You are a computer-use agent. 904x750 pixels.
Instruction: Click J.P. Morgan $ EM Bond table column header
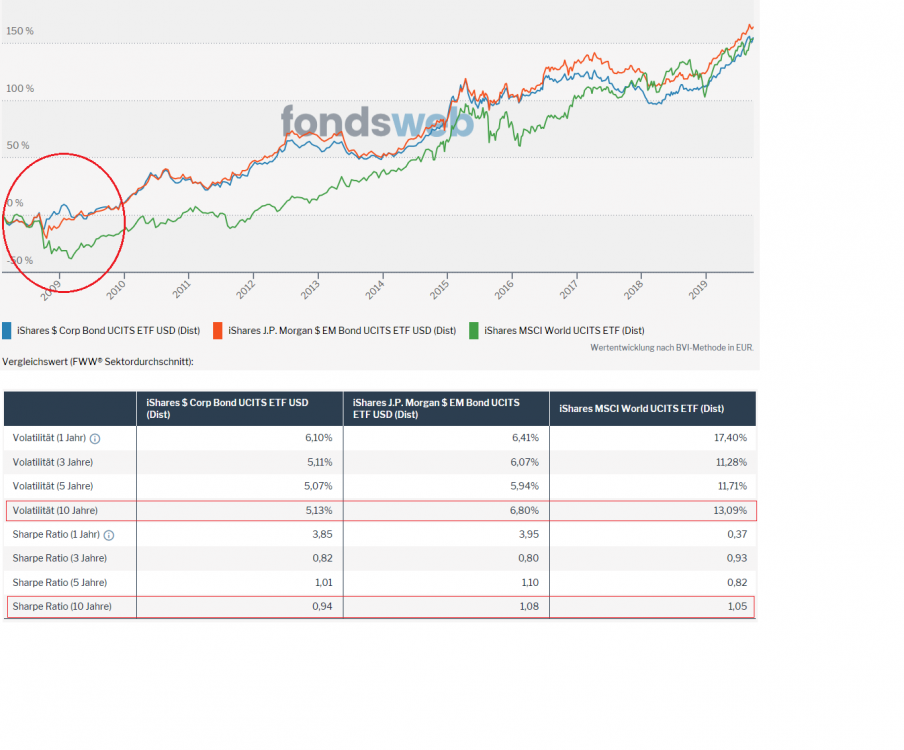pos(436,408)
